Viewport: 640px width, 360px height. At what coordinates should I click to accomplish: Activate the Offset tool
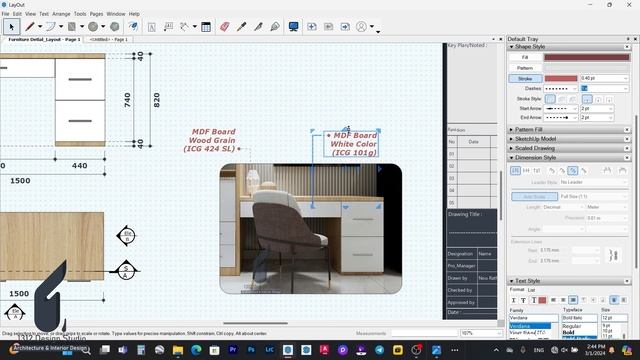133,27
